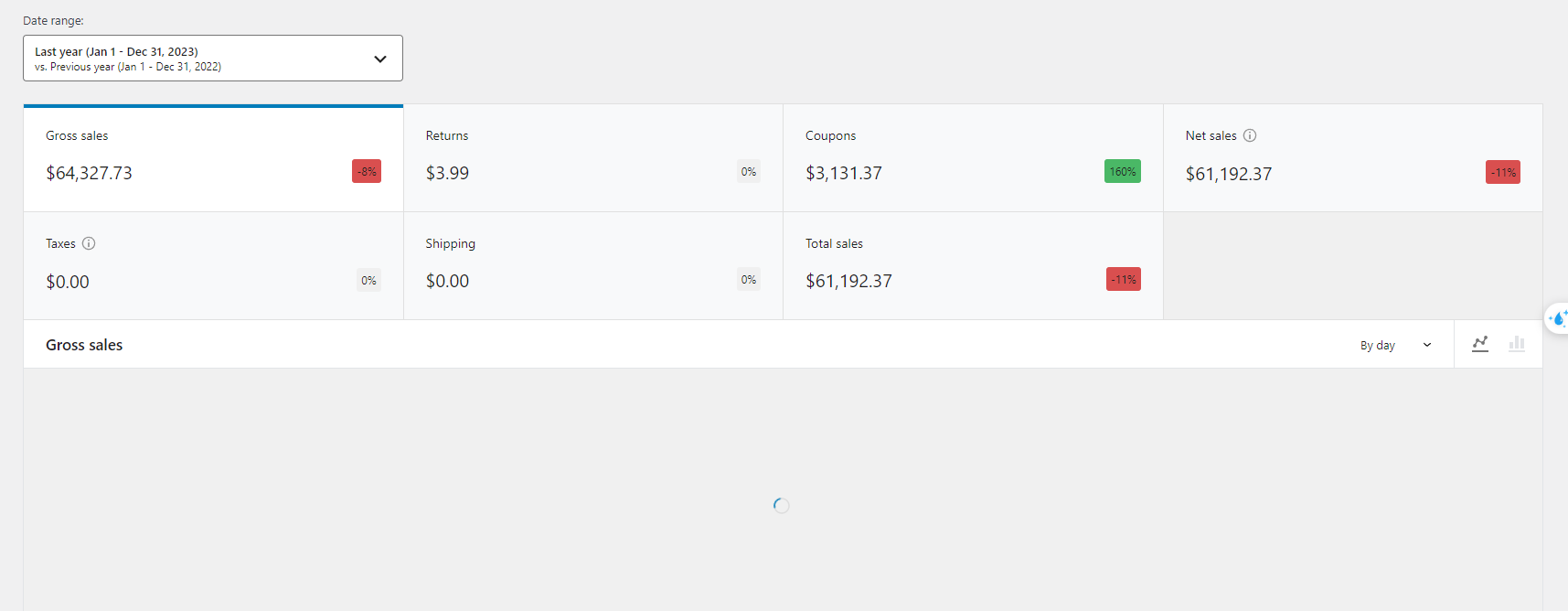Click the Net sales info icon

tap(1250, 135)
